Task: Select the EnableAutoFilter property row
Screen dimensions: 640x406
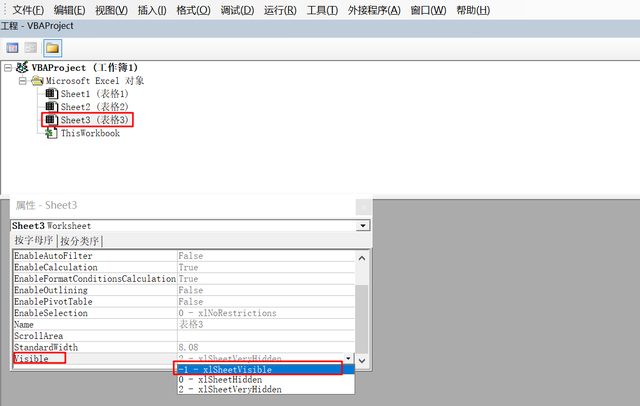Action: [x=184, y=256]
